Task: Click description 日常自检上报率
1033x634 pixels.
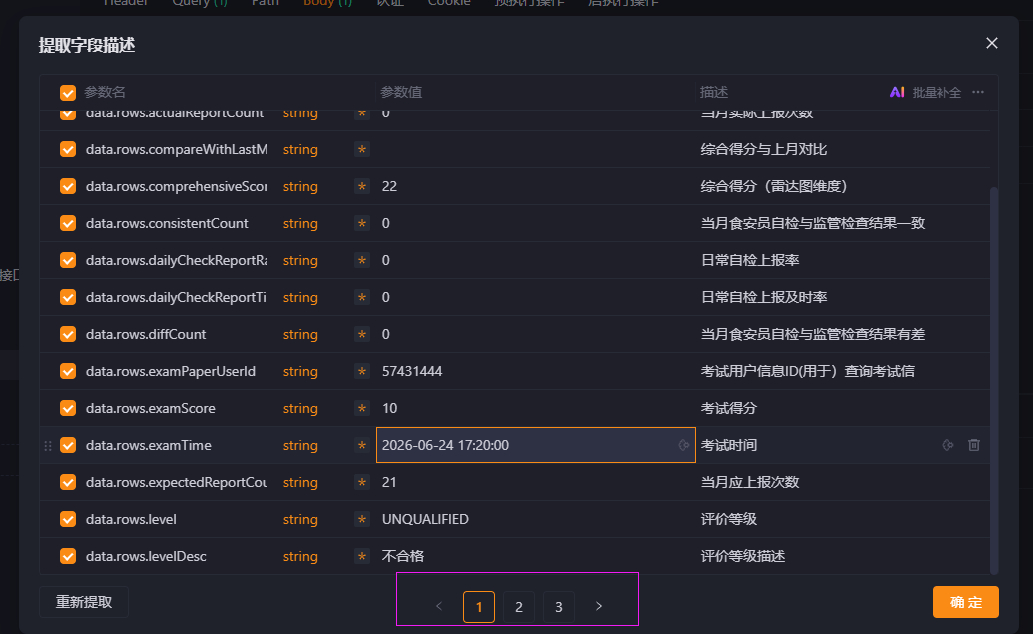Action: (750, 260)
